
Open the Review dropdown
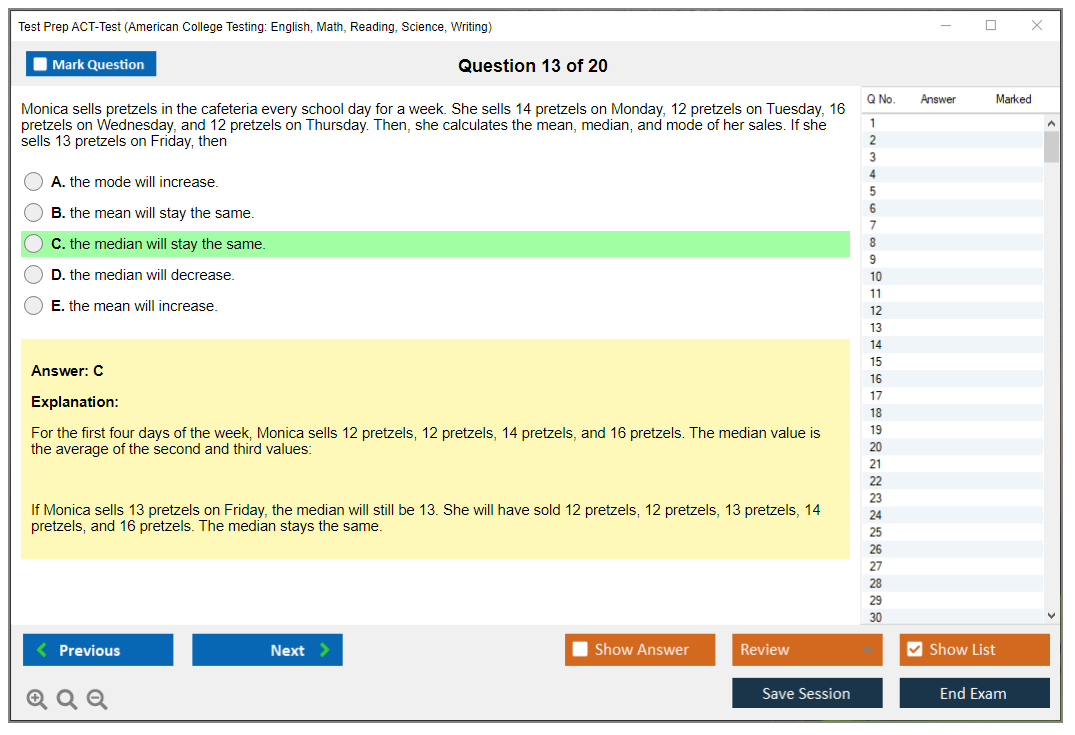point(806,650)
